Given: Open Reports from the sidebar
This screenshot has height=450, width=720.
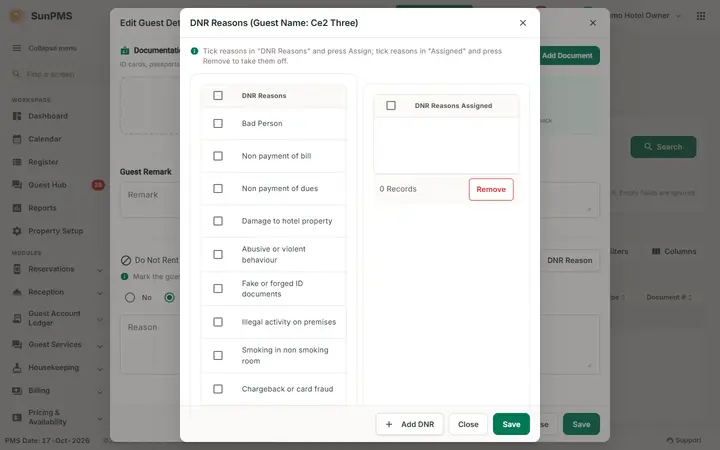Looking at the screenshot, I should 42,208.
